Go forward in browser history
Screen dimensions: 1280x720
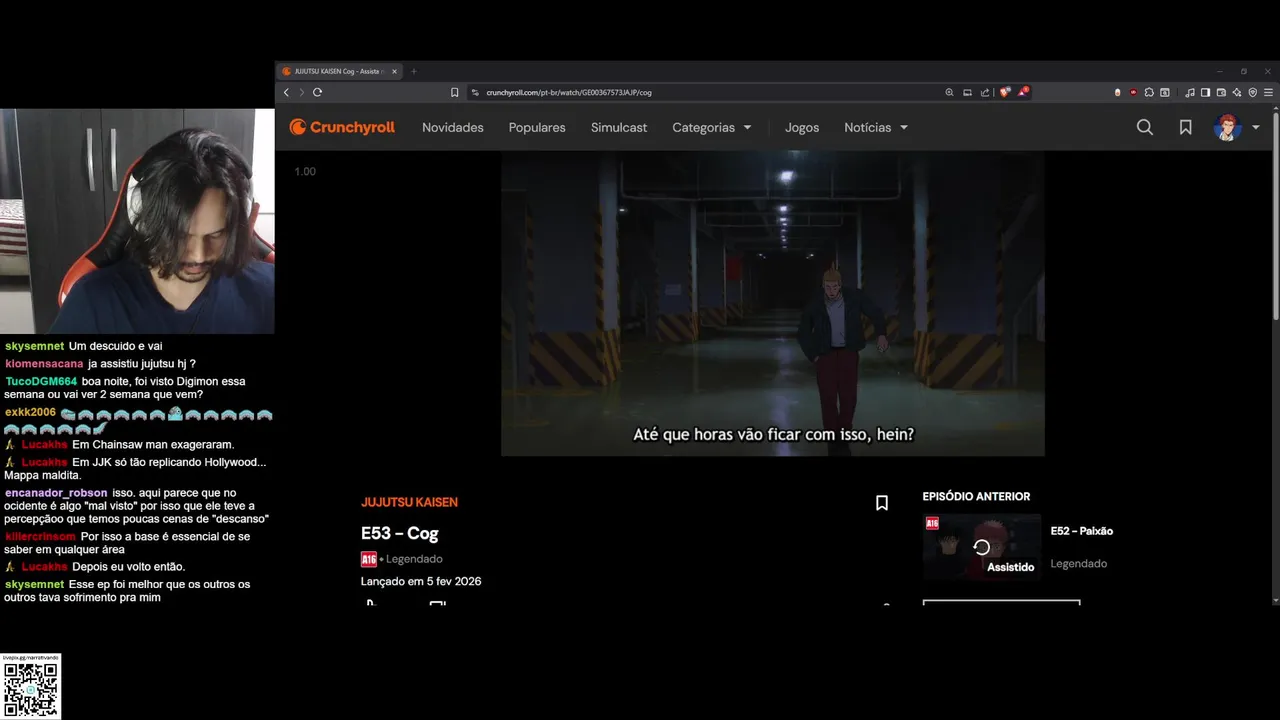pos(301,92)
